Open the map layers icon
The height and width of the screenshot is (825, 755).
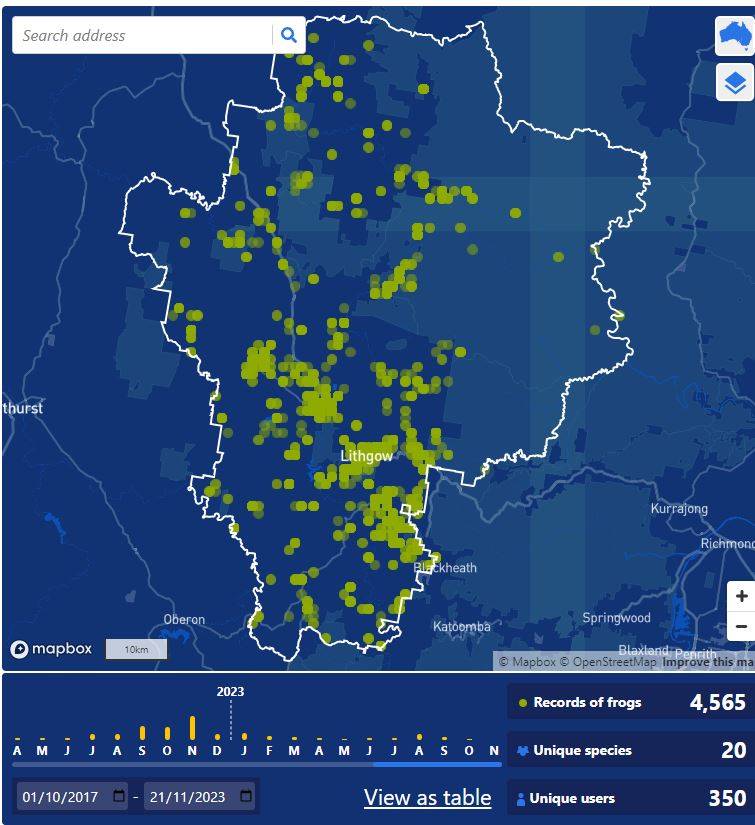[x=735, y=83]
